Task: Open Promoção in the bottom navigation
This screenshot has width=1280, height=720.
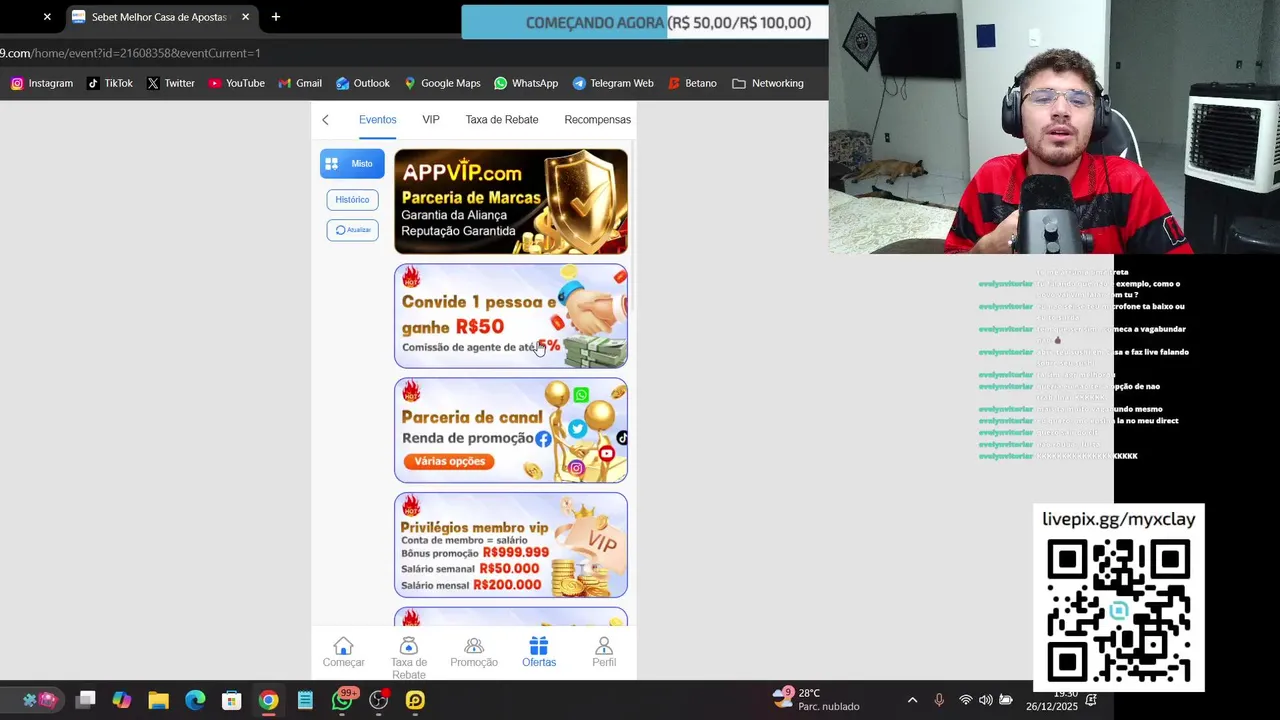Action: tap(474, 653)
